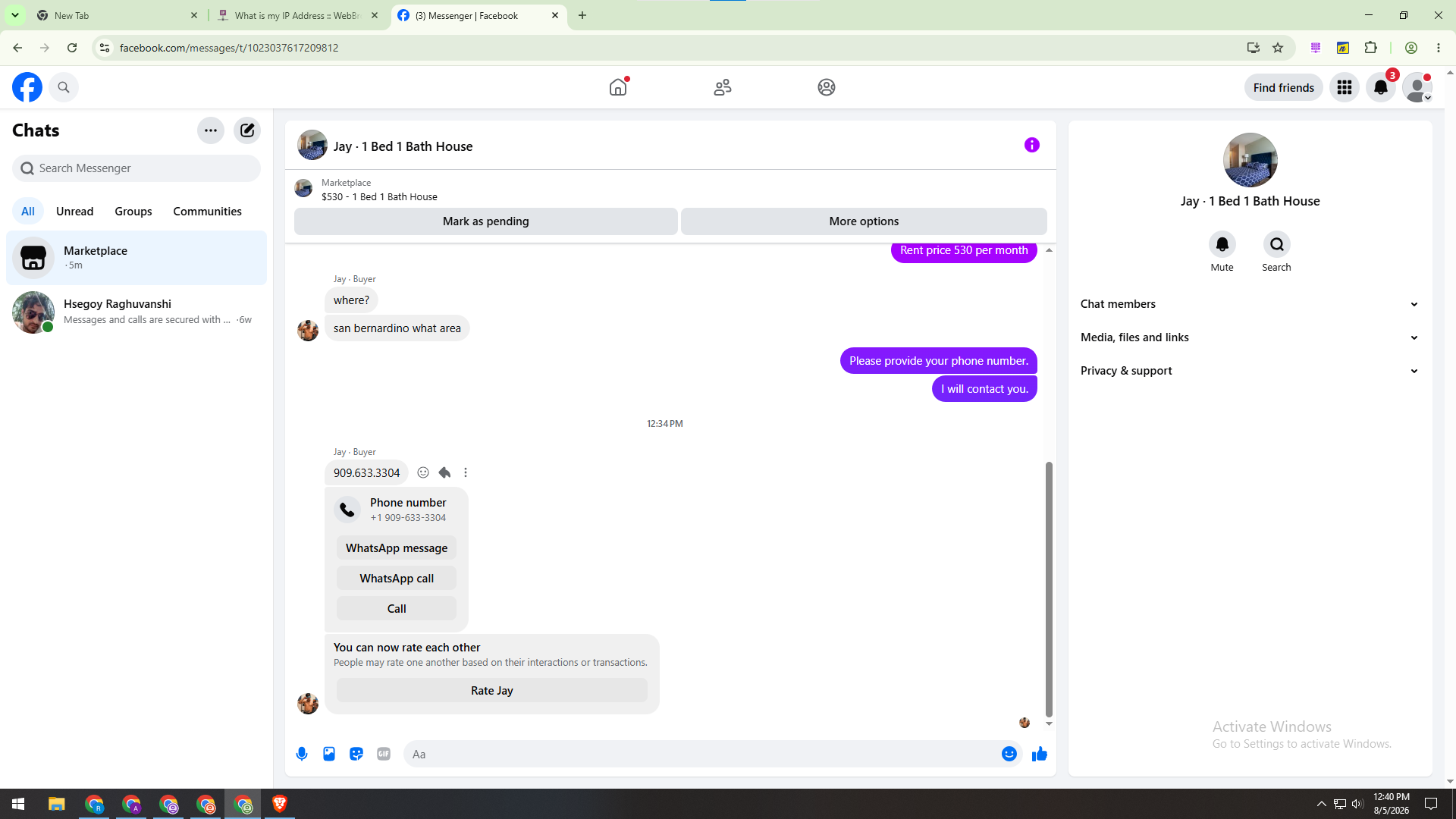
Task: View site information in address bar
Action: pos(105,48)
